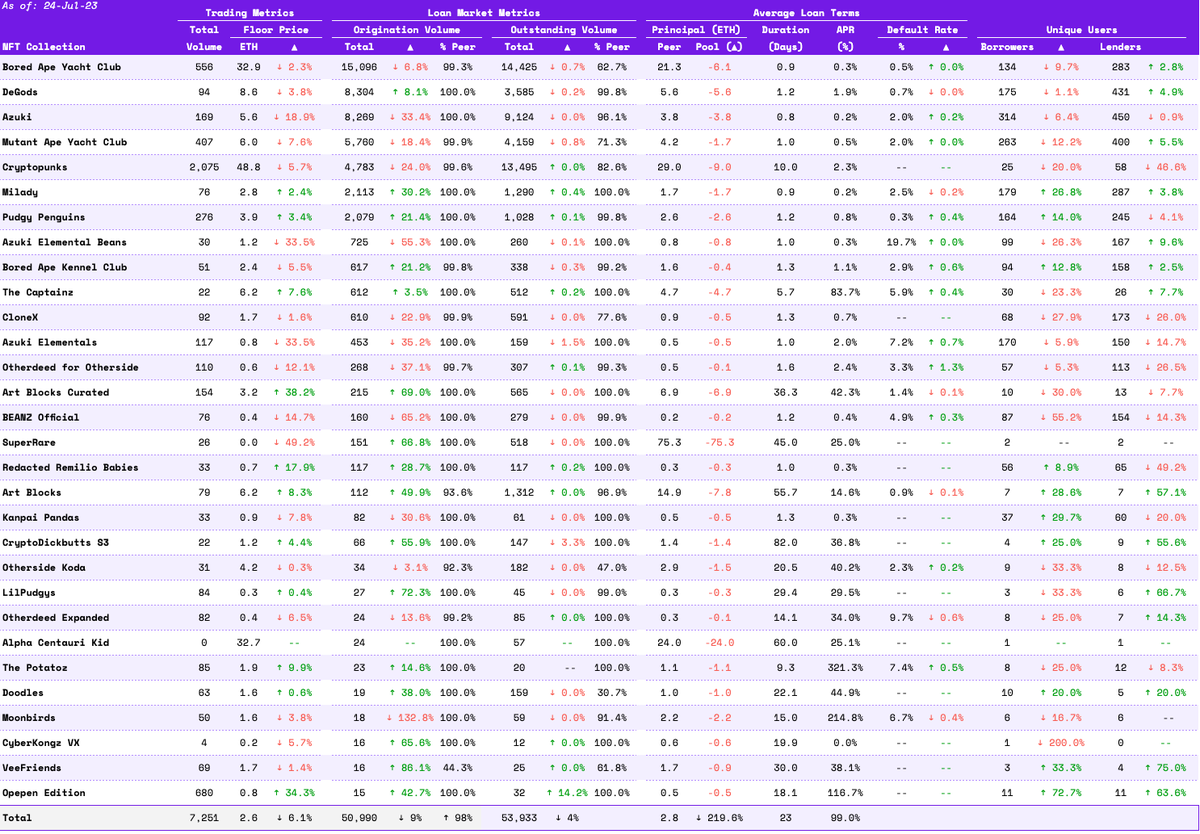The image size is (1200, 834).
Task: Click Total row outstanding '53,933'
Action: [x=517, y=817]
